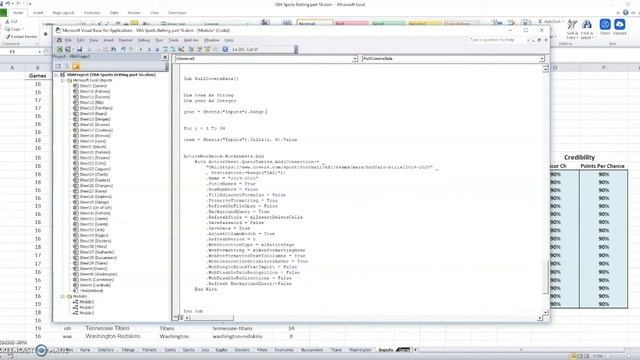Viewport: 640px width, 360px height.
Task: Open the Window menu in VBA editor
Action: point(211,40)
